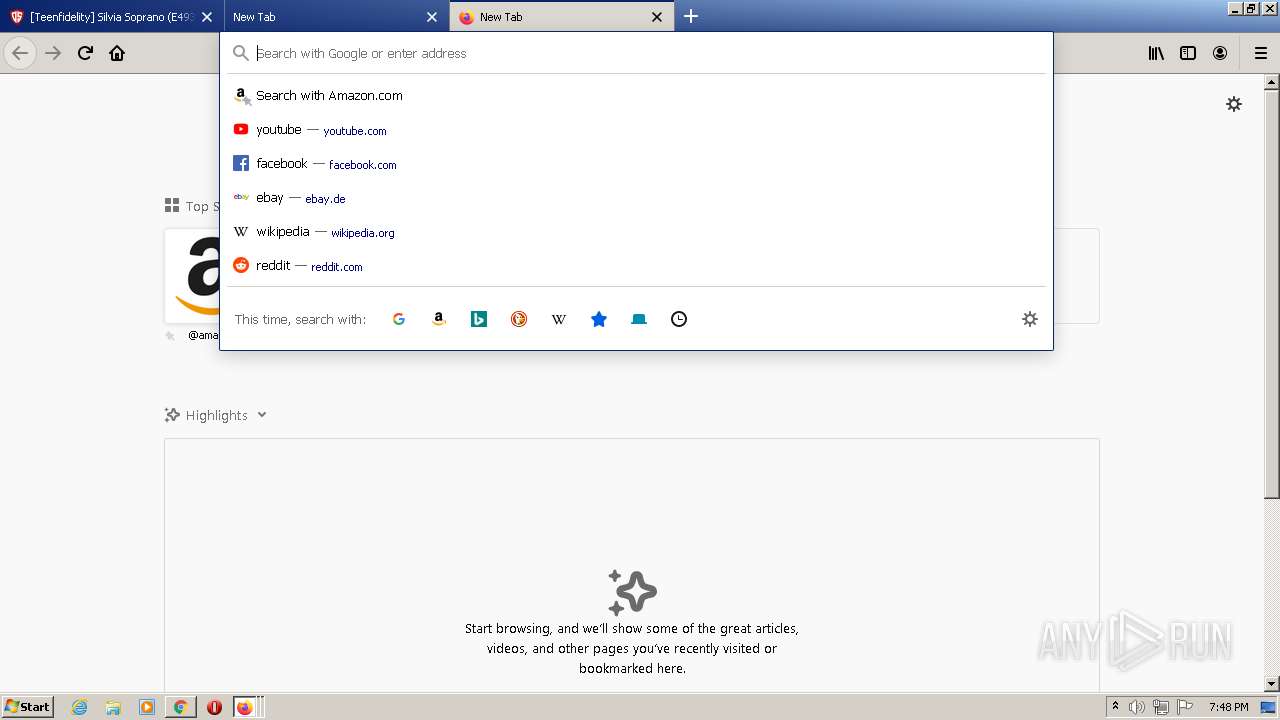Viewport: 1280px width, 720px height.
Task: Collapse the Highlights section chevron
Action: pos(262,415)
